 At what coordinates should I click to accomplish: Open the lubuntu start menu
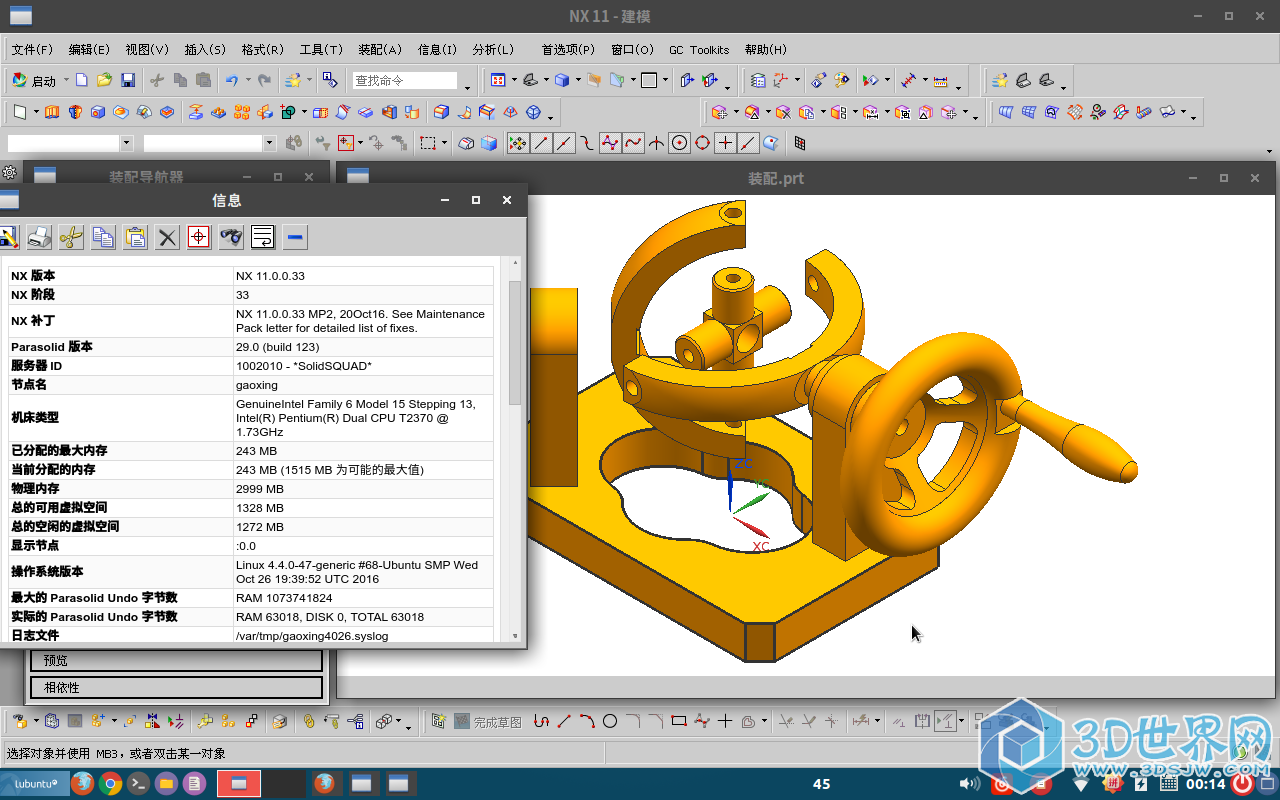point(33,784)
